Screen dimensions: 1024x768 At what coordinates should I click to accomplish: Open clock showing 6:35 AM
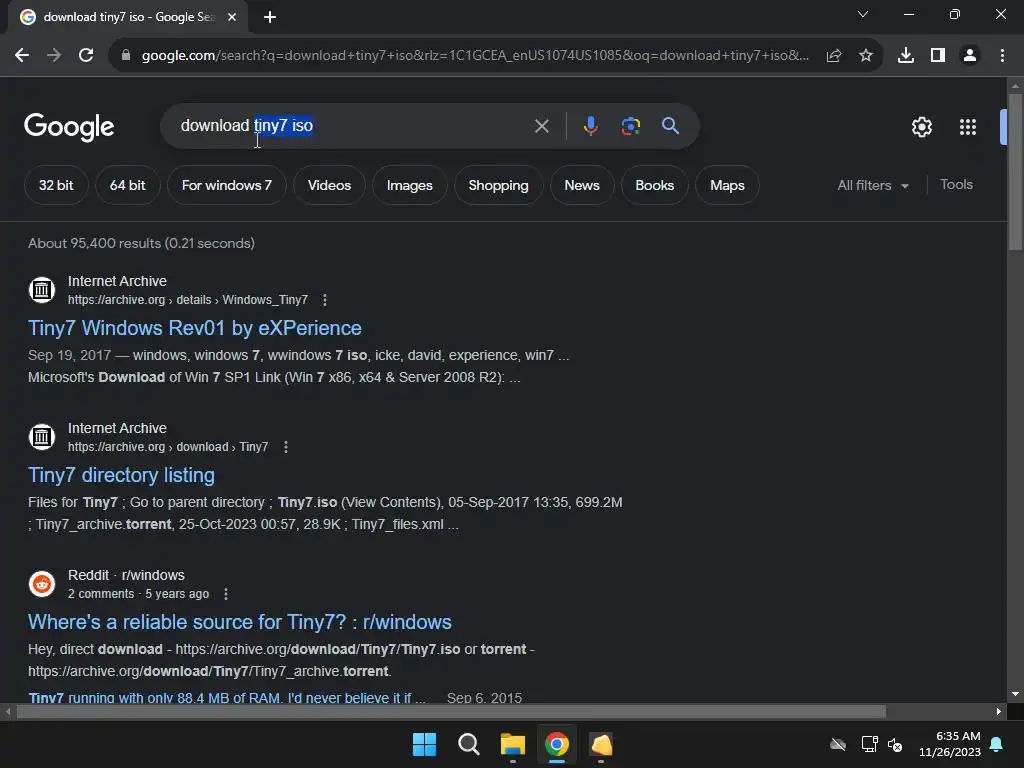950,744
